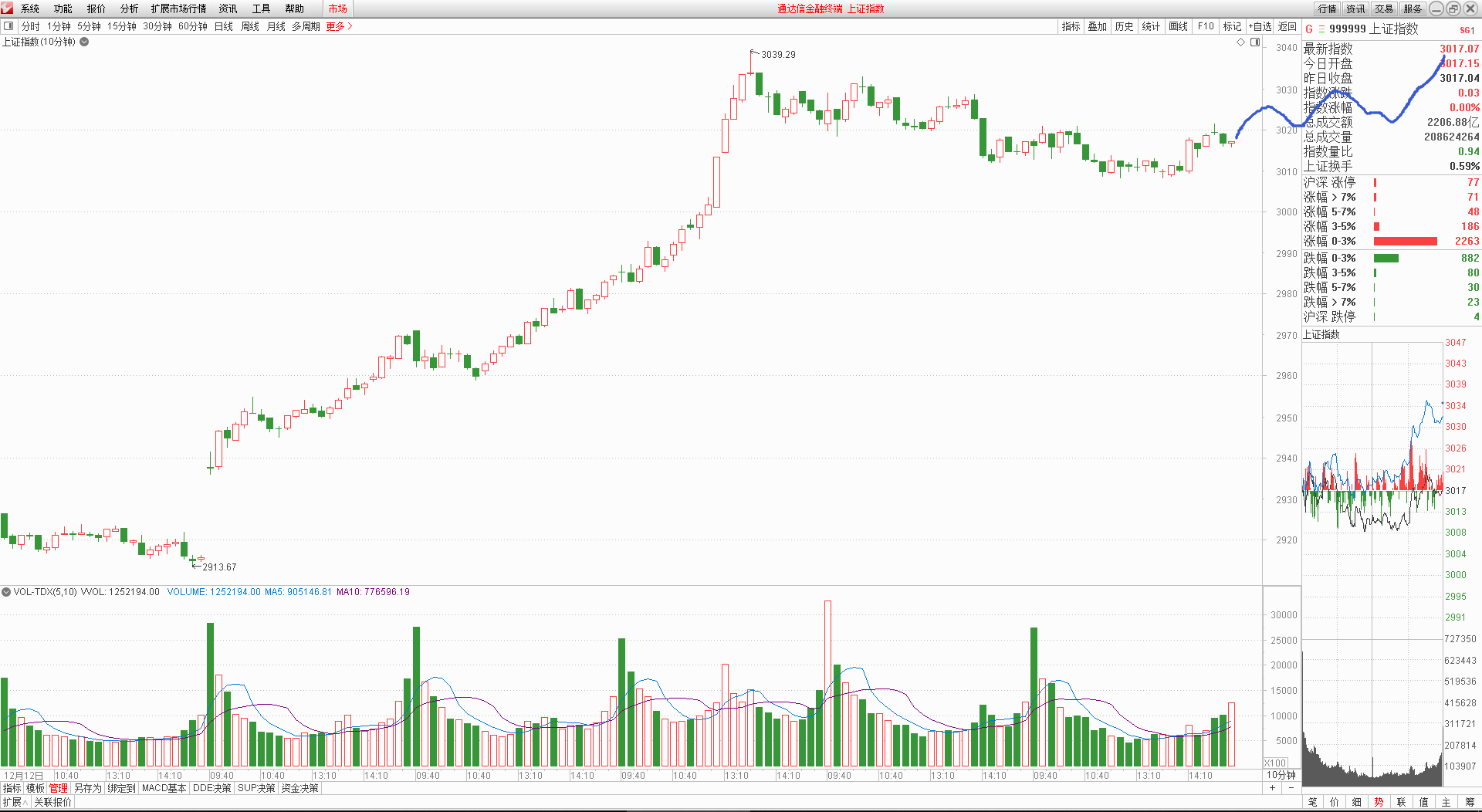Open the 上证指数(10分钟) chart dropdown arrow
The height and width of the screenshot is (812, 1482).
click(84, 42)
